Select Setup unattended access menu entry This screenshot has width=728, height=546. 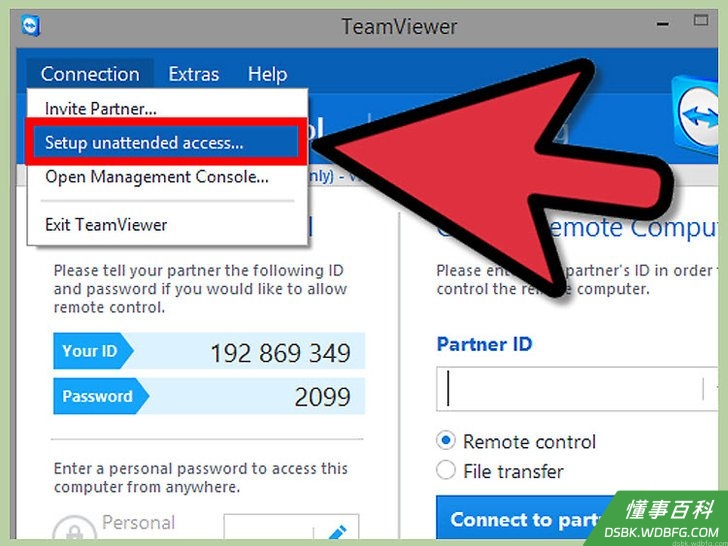[x=166, y=143]
